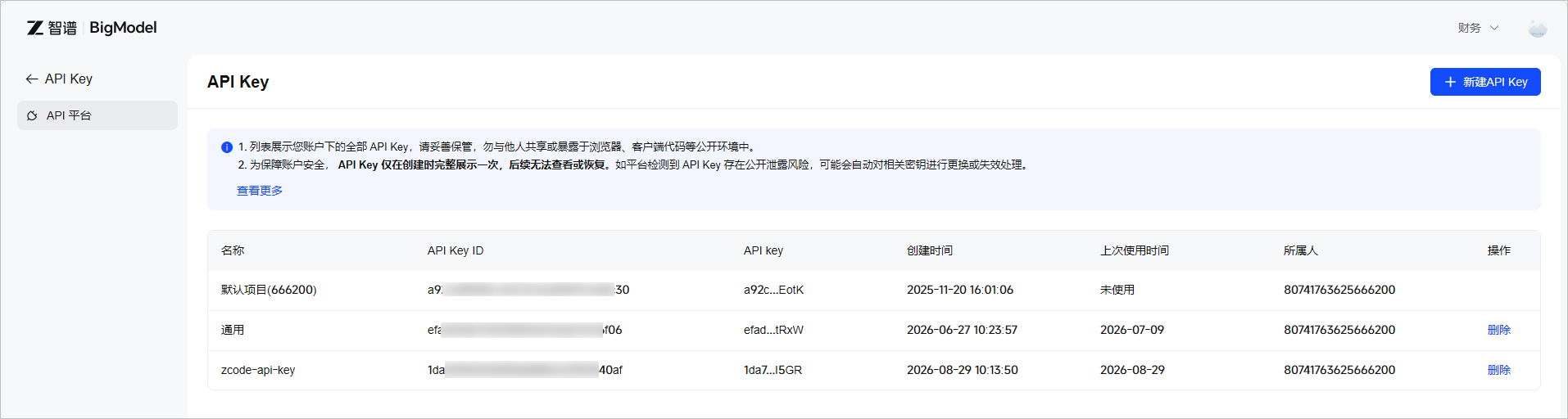Click the 未使用 last-used cell

pos(1117,290)
